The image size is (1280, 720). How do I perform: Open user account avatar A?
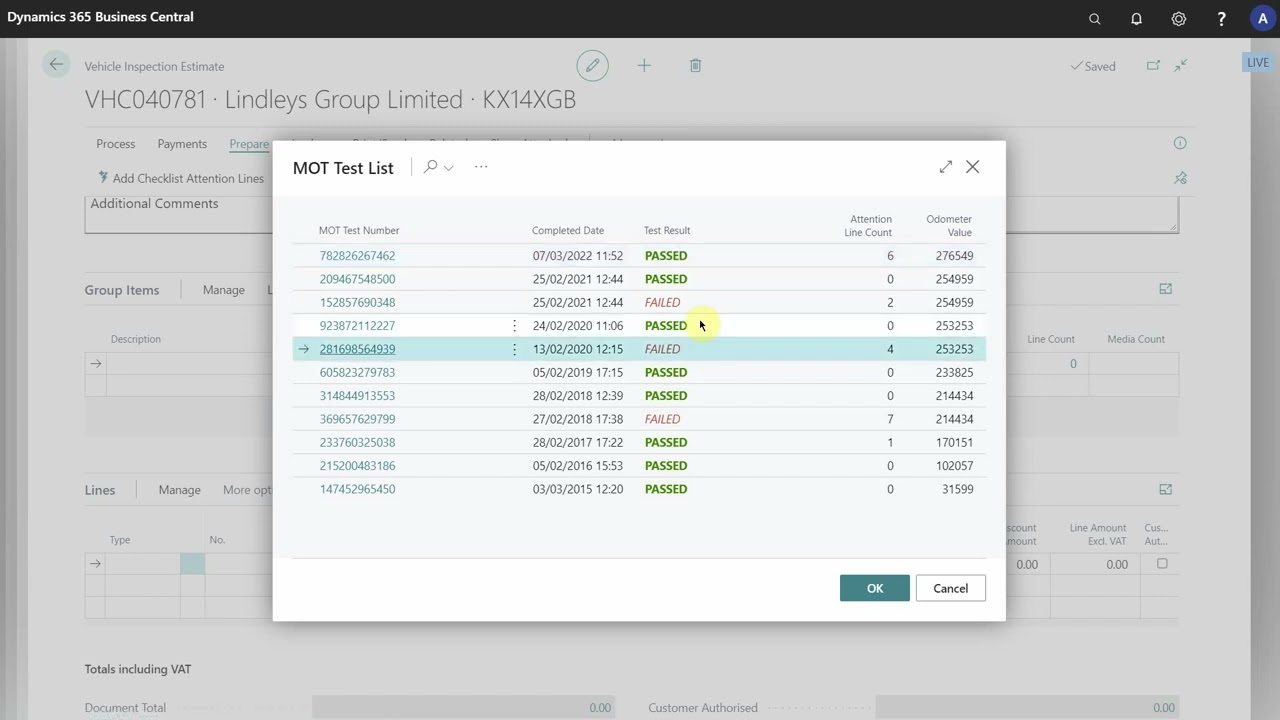pos(1262,19)
